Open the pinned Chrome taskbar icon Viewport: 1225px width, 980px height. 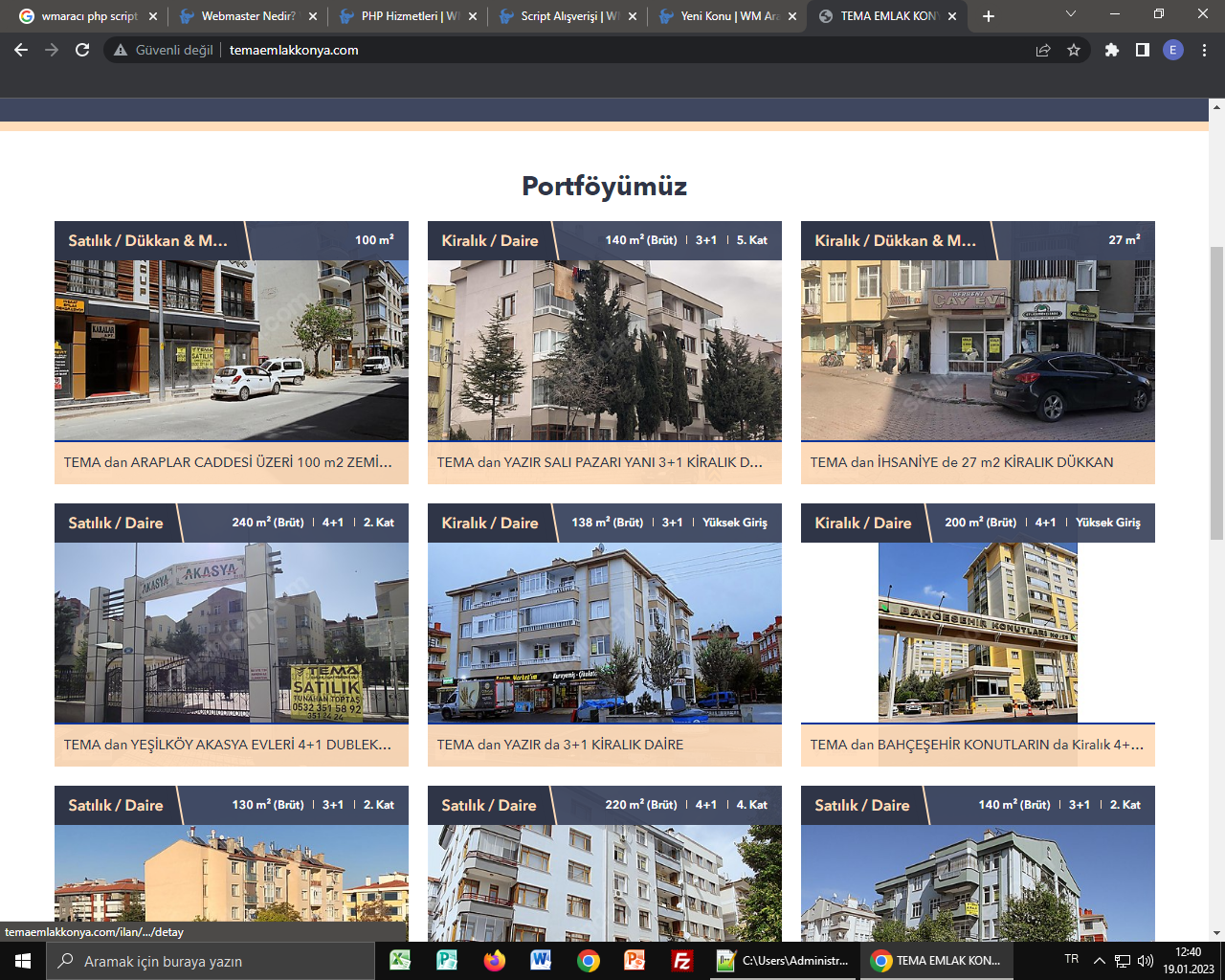point(588,961)
